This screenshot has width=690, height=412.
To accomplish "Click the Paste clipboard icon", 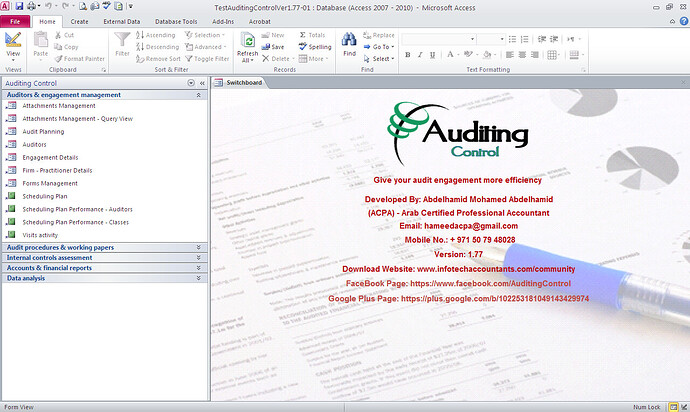I will click(x=40, y=41).
